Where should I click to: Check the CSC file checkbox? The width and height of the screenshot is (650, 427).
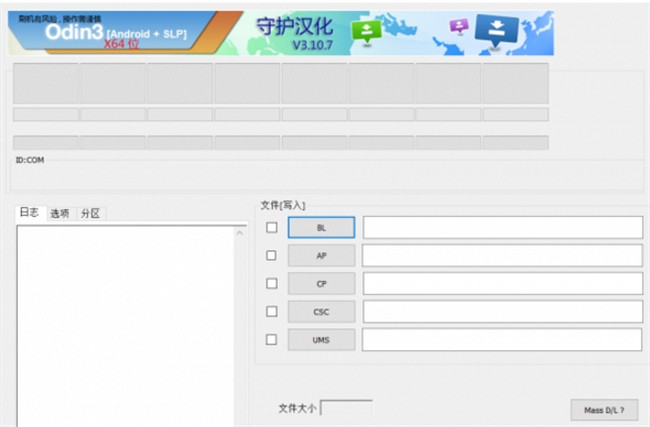(x=272, y=311)
